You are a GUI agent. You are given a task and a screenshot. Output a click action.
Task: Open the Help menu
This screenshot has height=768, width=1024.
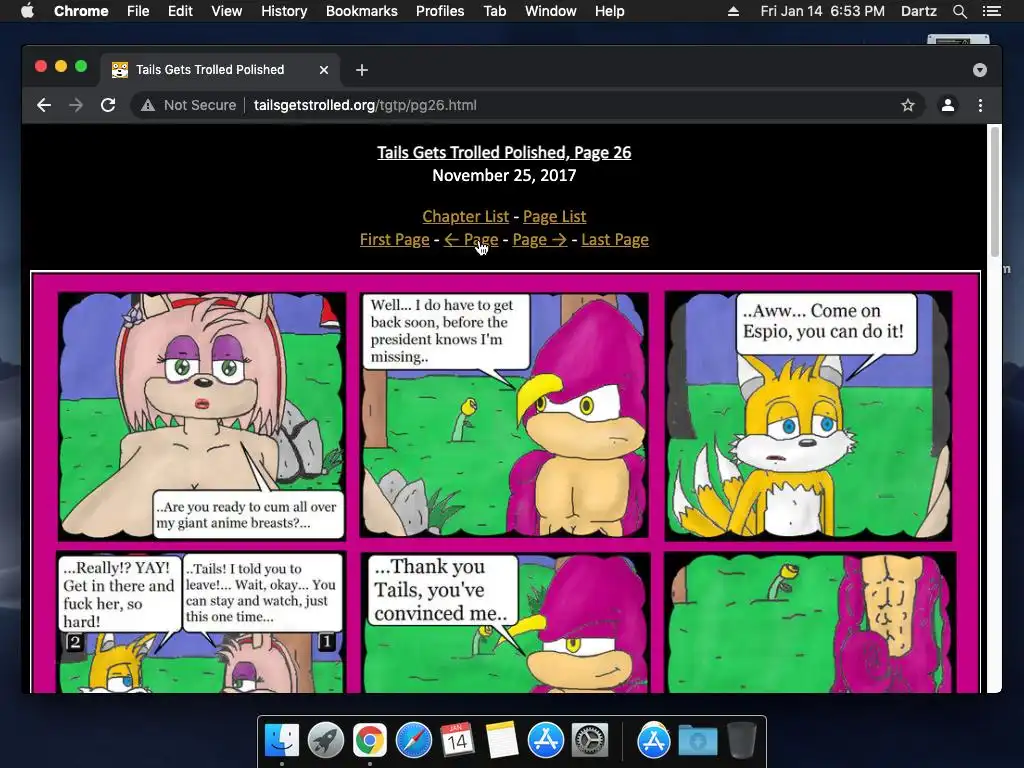(609, 11)
